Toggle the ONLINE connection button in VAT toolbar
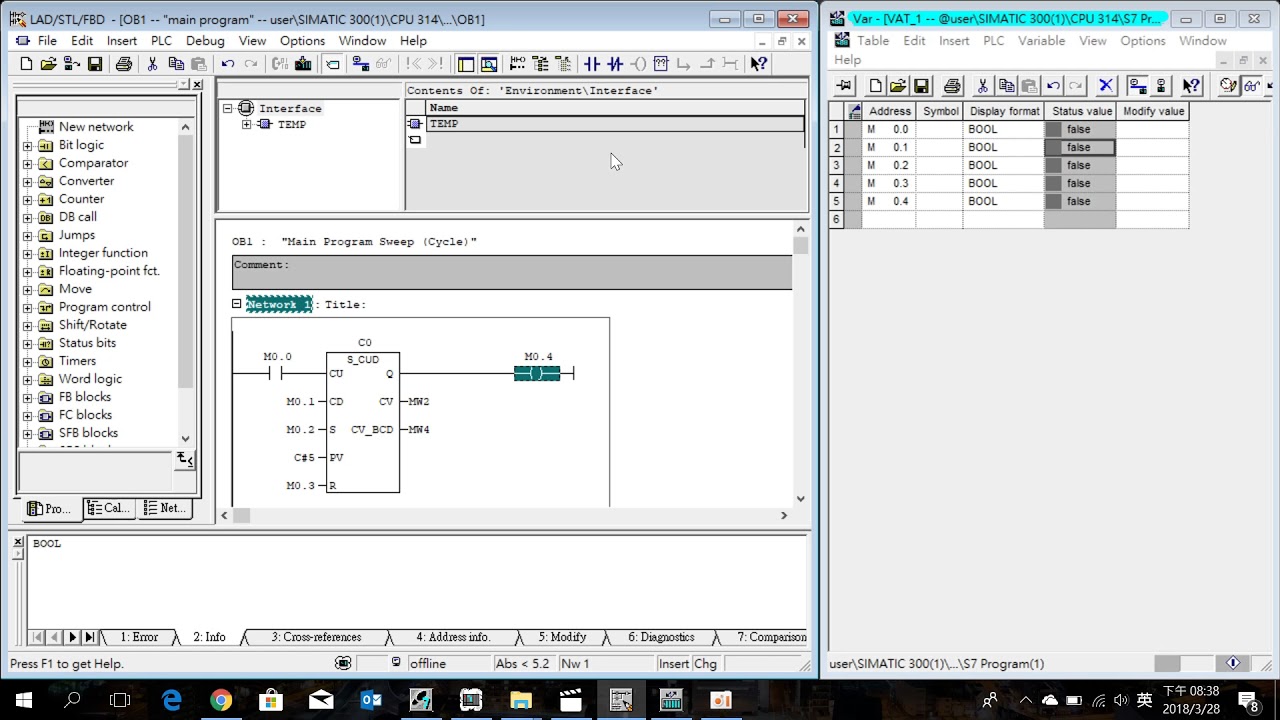1280x720 pixels. coord(1137,86)
